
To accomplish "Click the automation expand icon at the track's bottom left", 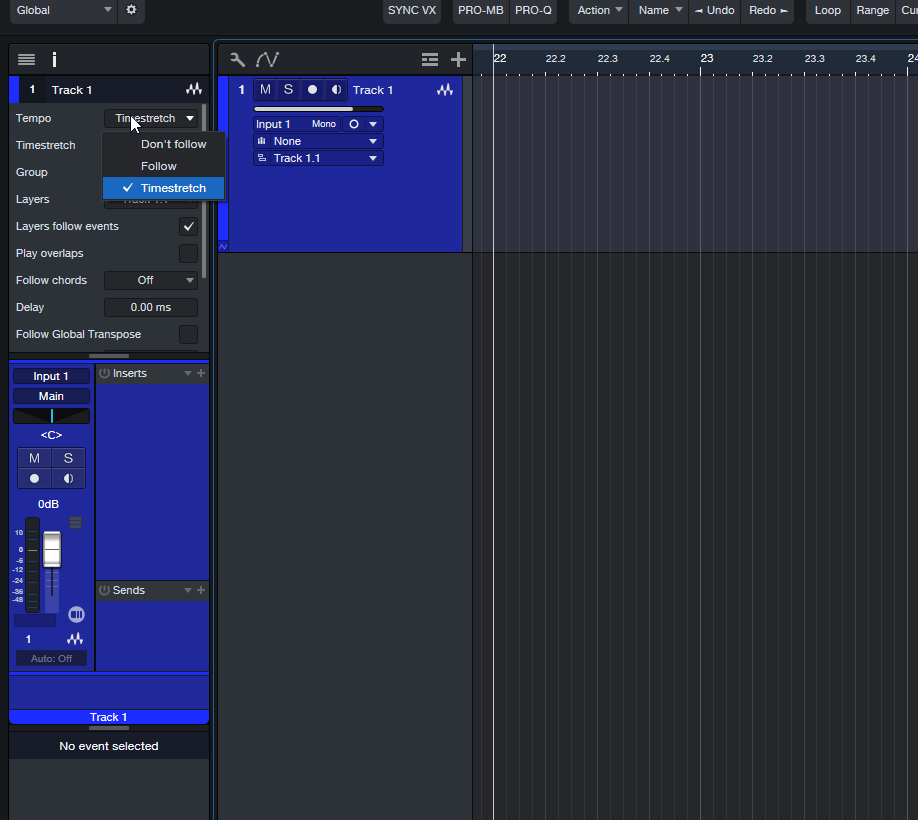I will coord(222,246).
